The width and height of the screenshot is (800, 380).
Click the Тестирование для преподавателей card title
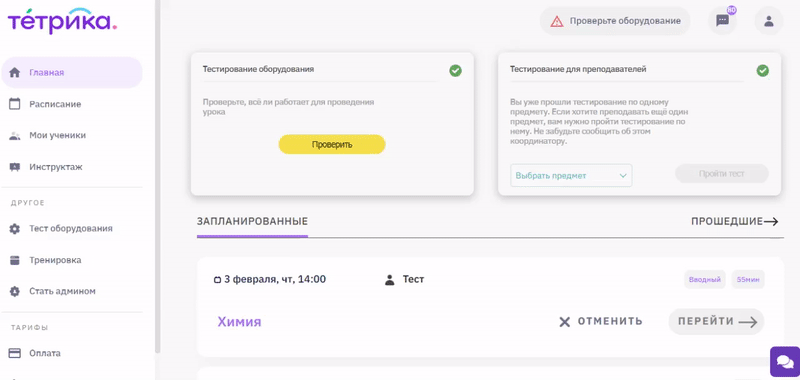[x=578, y=69]
